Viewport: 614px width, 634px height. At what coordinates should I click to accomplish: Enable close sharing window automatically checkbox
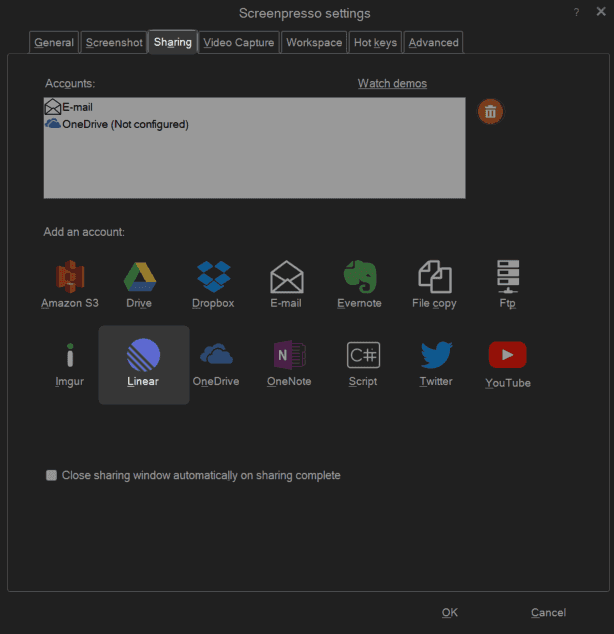coord(51,476)
